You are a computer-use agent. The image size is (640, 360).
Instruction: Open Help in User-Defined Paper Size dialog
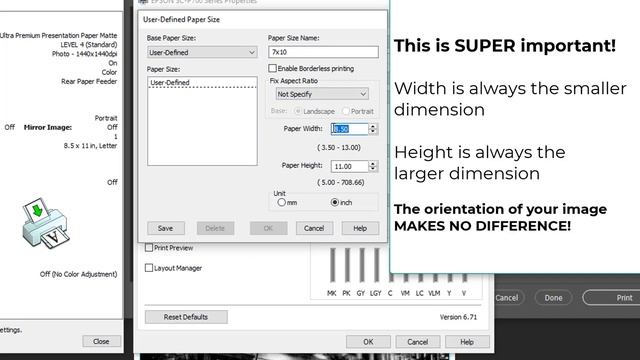[360, 228]
